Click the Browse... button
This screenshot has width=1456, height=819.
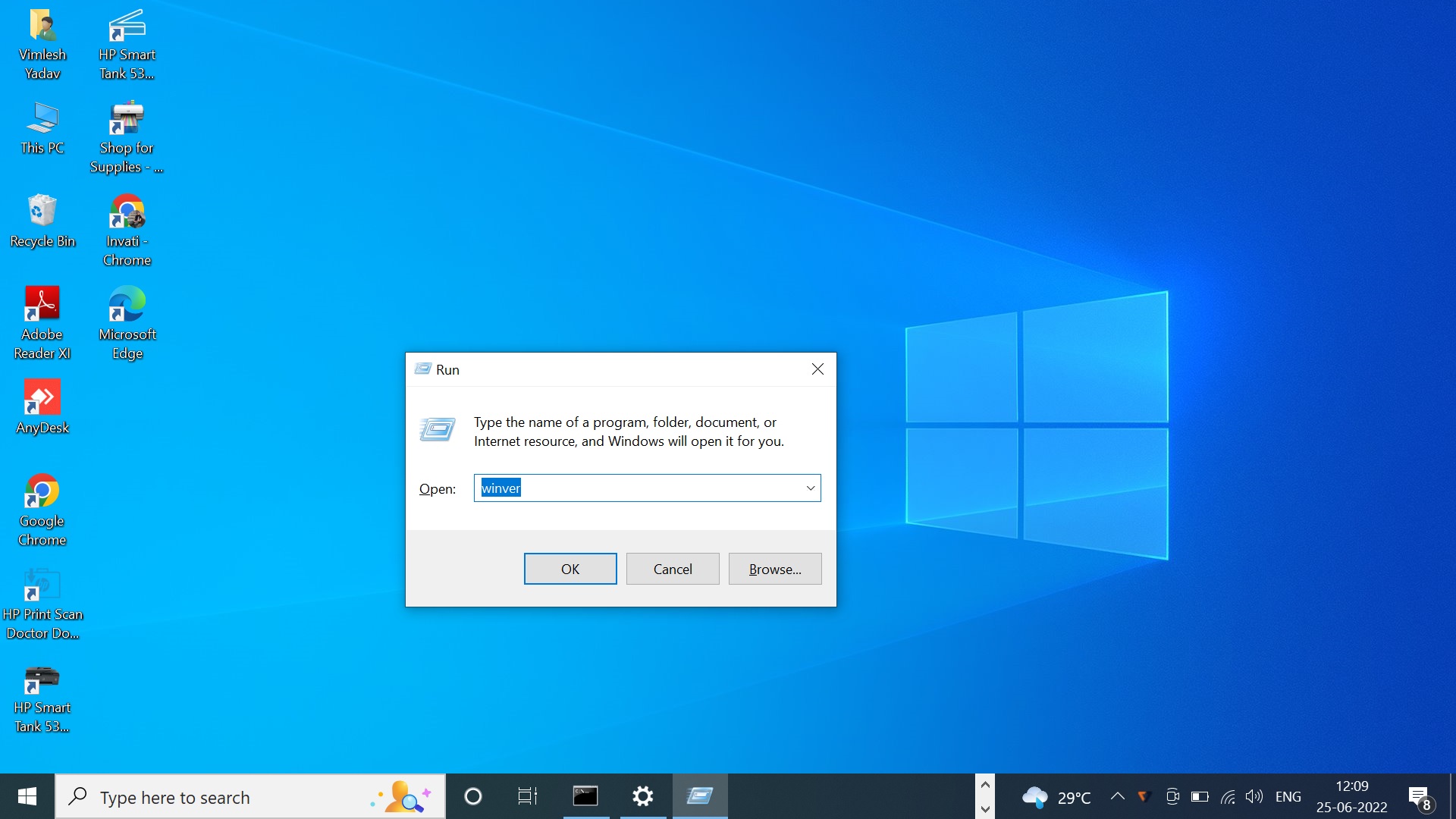coord(774,569)
